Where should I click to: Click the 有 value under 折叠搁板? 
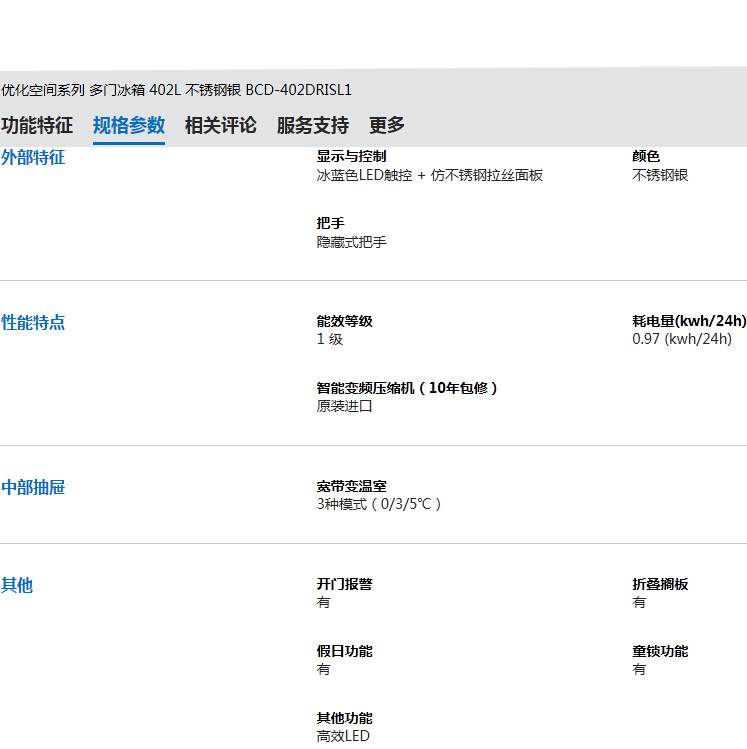click(639, 602)
